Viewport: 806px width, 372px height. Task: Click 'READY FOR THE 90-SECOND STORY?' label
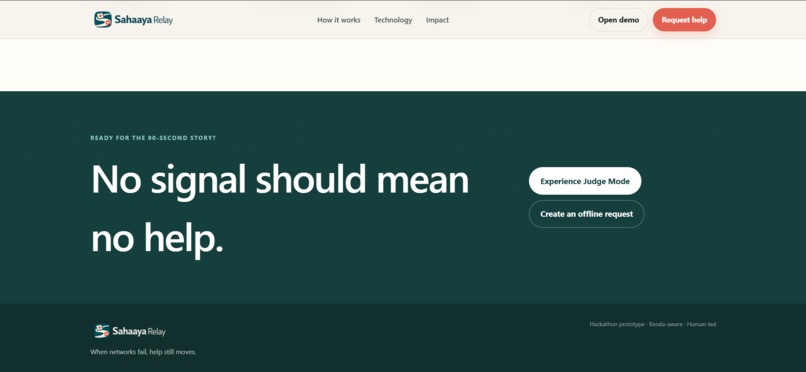click(x=153, y=138)
